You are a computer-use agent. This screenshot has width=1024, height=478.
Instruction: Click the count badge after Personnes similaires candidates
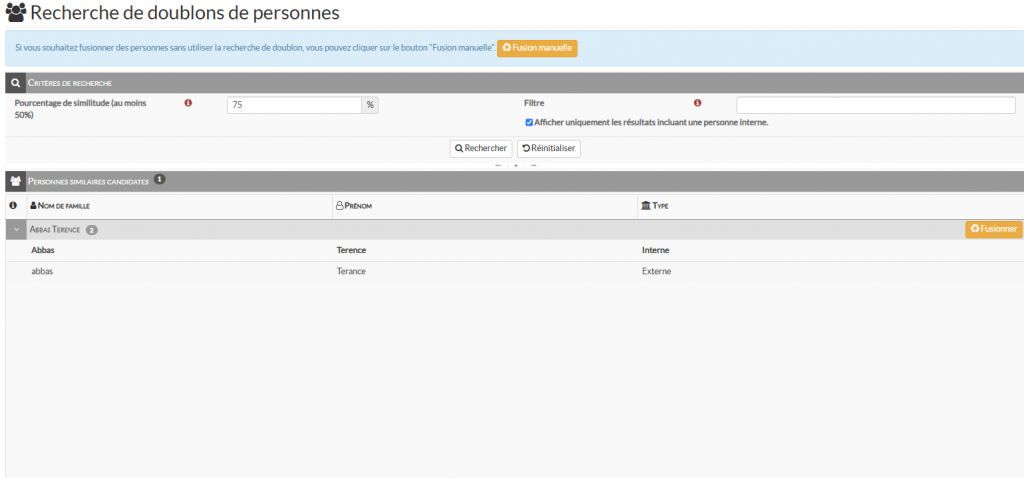160,181
